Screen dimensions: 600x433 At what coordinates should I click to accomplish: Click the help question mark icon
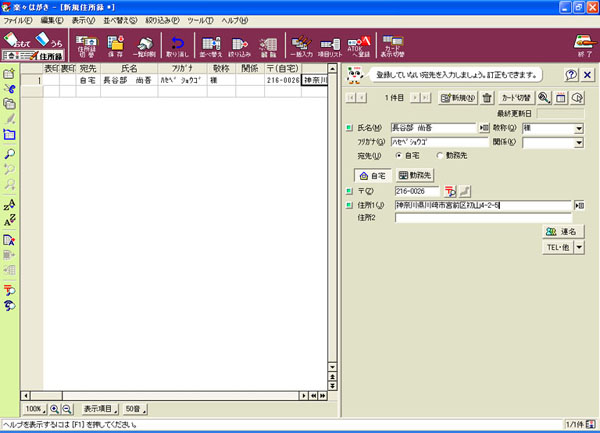(570, 75)
